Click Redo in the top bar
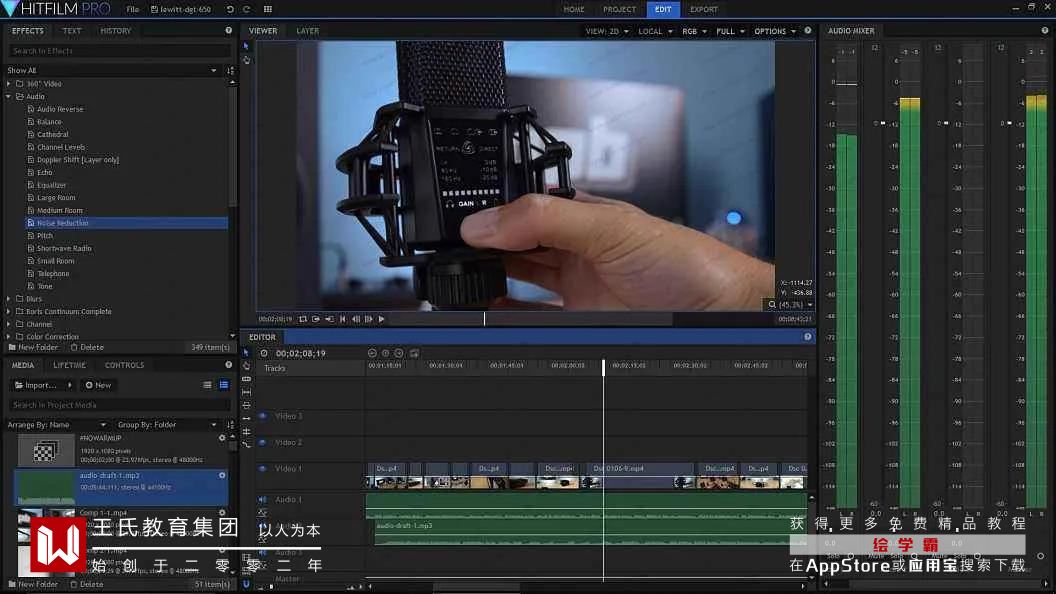Screen dimensions: 1056x594 tap(246, 9)
